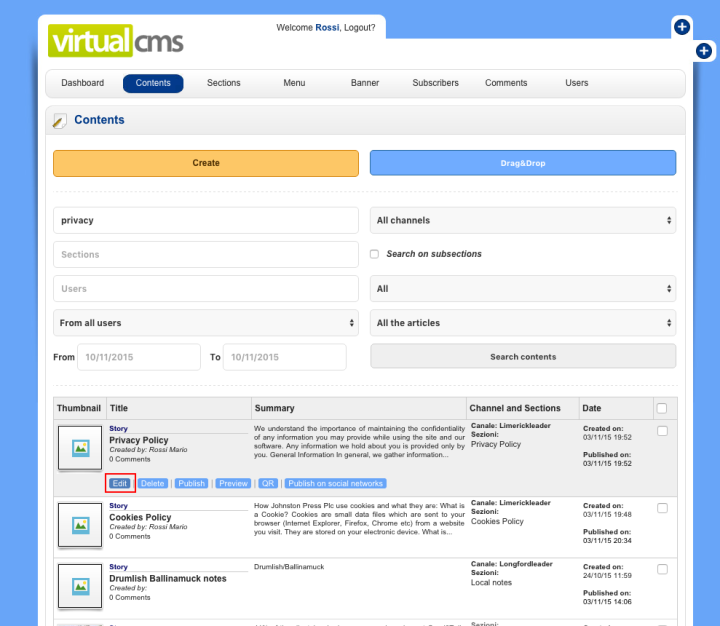This screenshot has height=626, width=720.
Task: Tick the Cookies Policy row checkbox
Action: (x=662, y=508)
